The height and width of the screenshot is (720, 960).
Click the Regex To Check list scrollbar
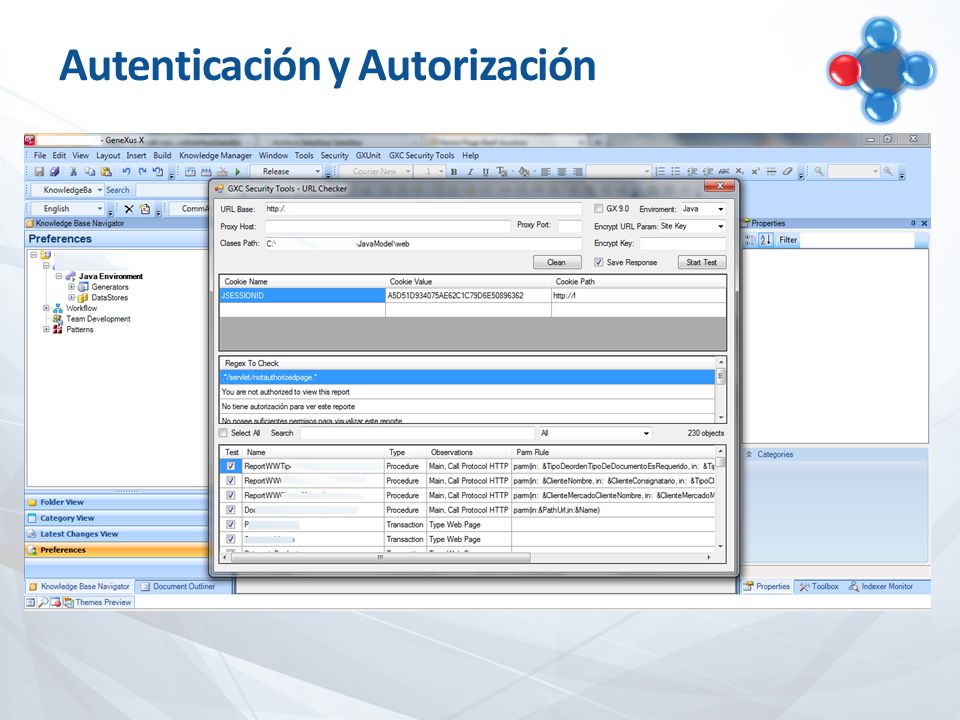tap(721, 389)
